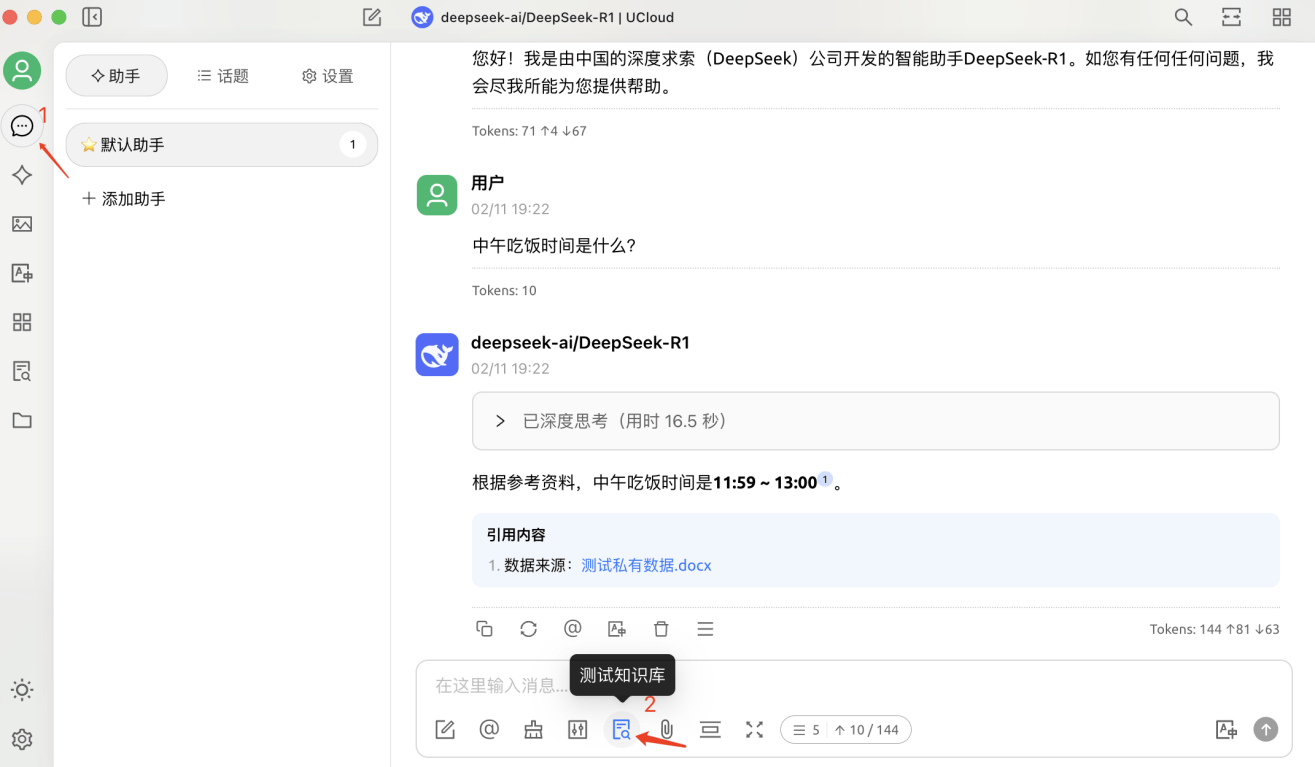Copy the assistant's response
This screenshot has height=767, width=1315.
pos(484,628)
